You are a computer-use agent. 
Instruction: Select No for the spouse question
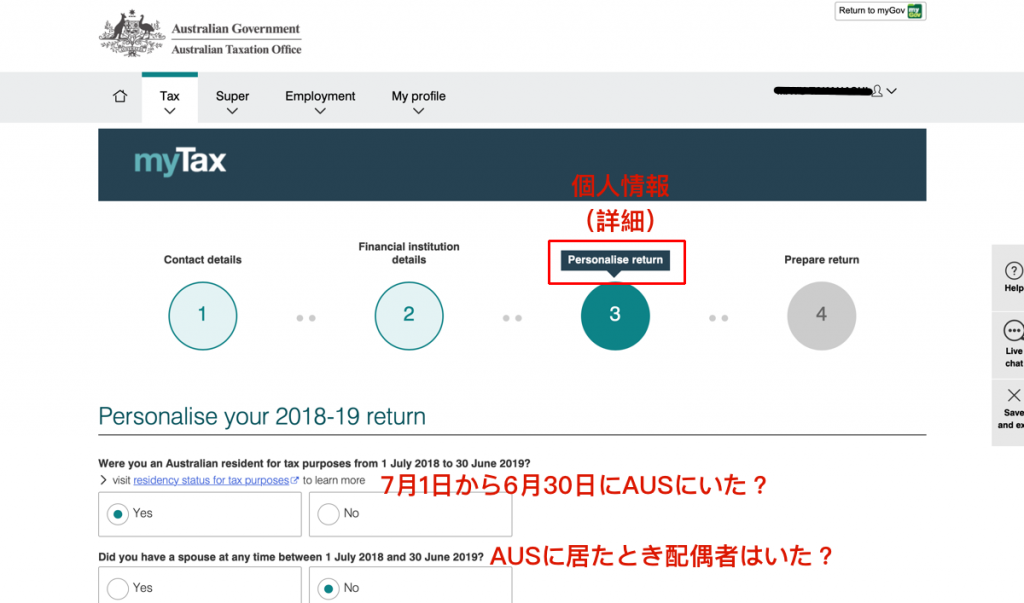pyautogui.click(x=328, y=589)
